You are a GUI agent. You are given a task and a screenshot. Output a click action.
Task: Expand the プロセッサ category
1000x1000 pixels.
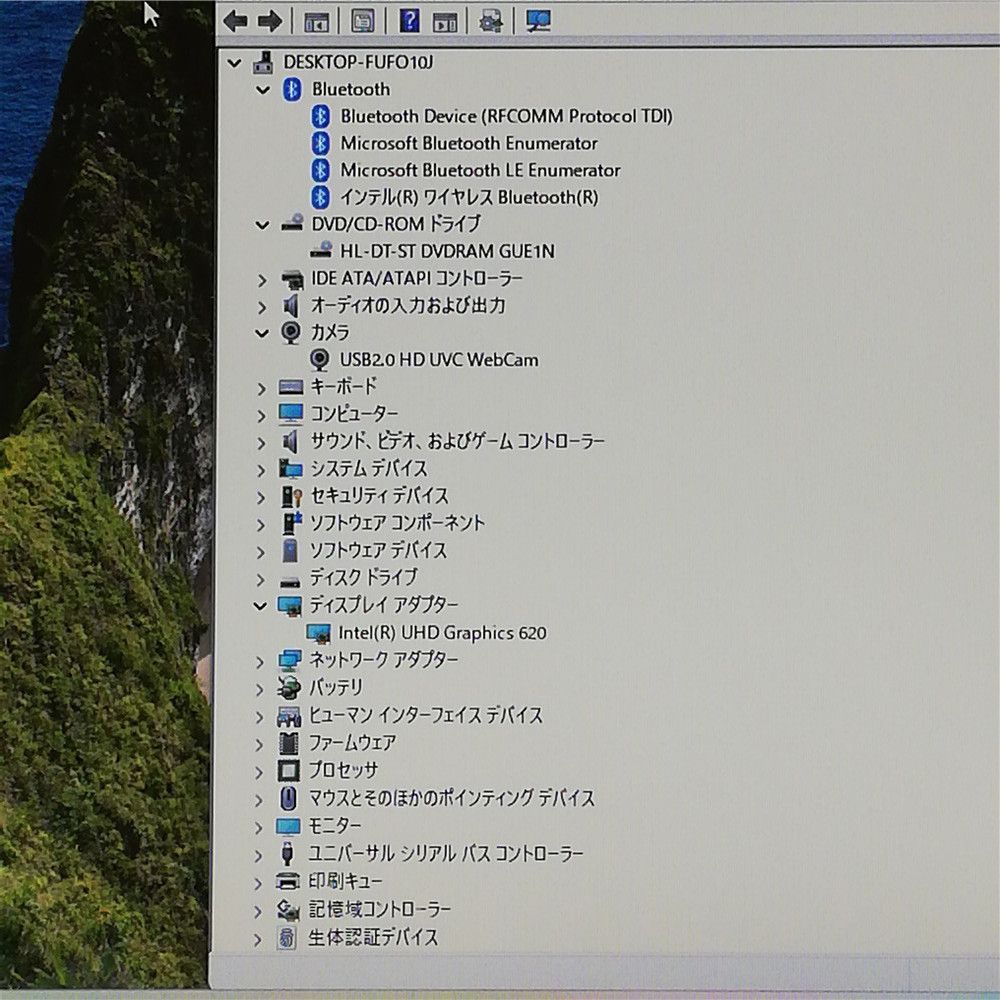(x=262, y=770)
